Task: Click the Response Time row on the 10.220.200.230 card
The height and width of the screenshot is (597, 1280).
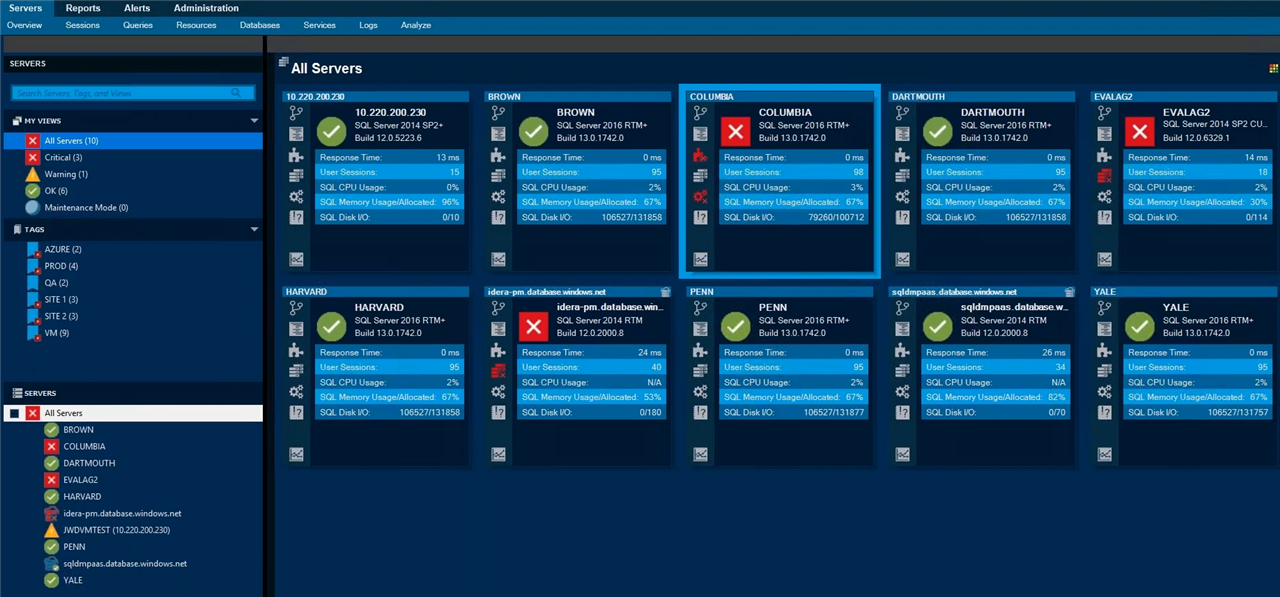Action: click(x=389, y=157)
